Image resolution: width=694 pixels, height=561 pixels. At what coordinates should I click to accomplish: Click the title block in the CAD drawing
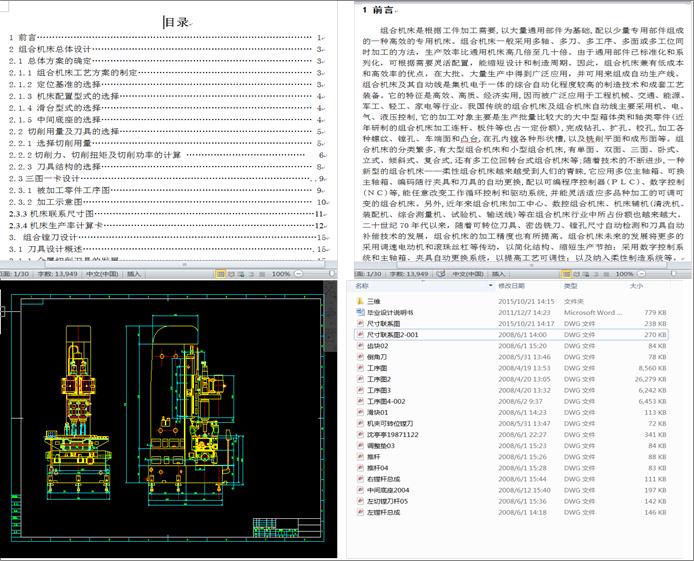[287, 527]
